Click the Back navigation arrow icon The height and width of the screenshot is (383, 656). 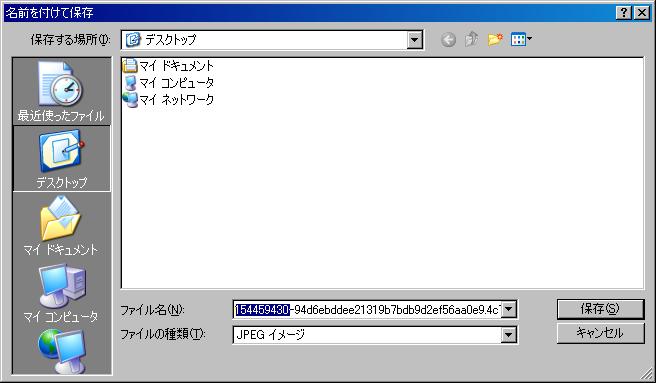pos(448,40)
